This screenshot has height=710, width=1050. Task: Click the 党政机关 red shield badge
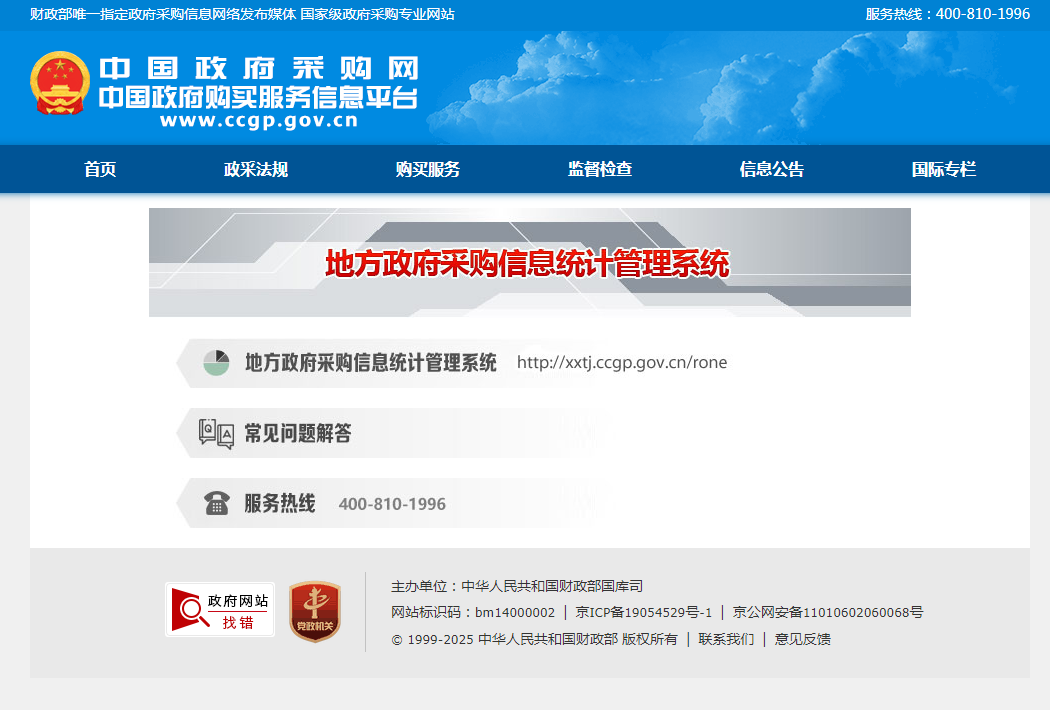tap(315, 611)
